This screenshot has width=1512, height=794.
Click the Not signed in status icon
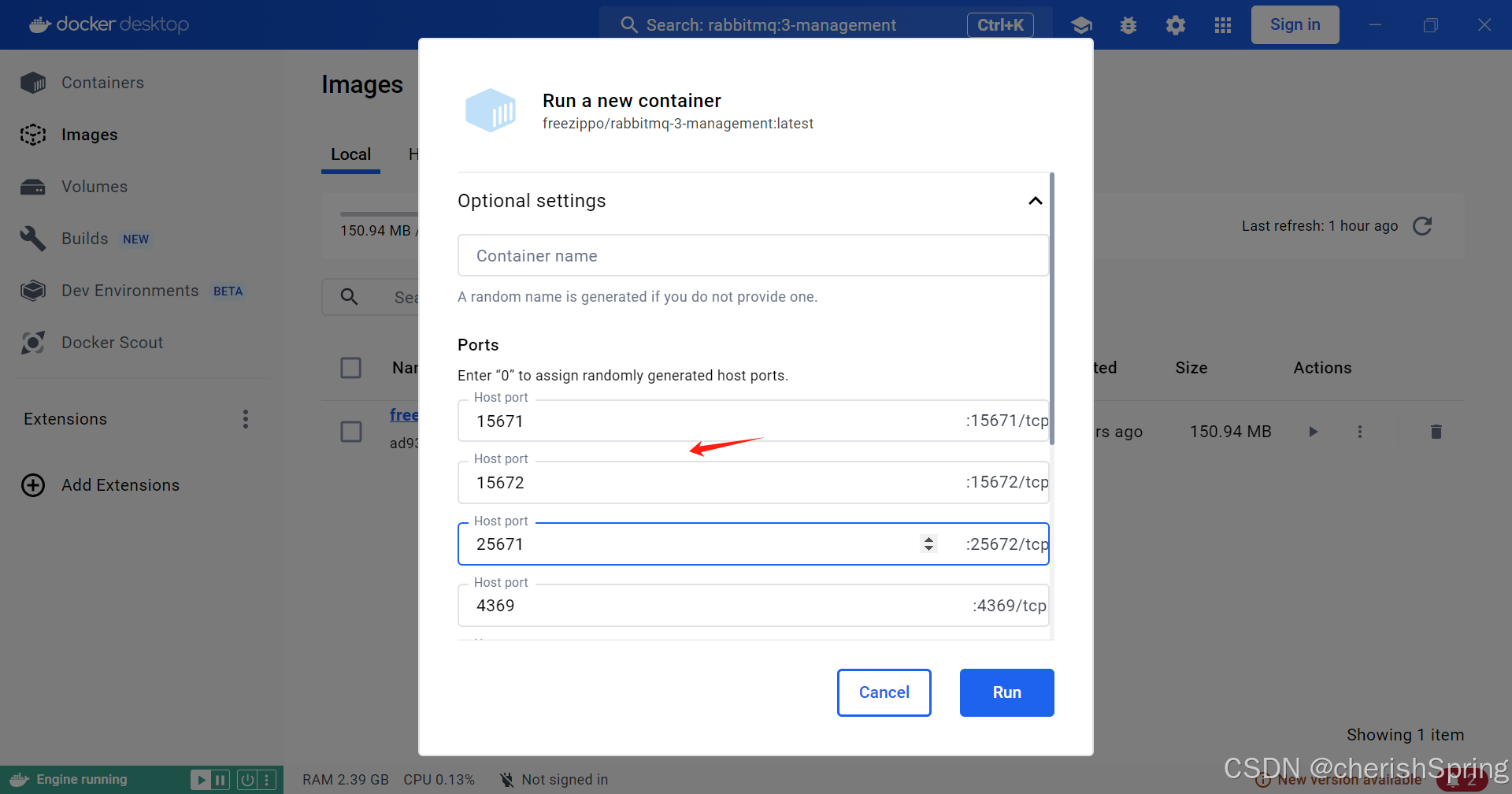click(507, 780)
